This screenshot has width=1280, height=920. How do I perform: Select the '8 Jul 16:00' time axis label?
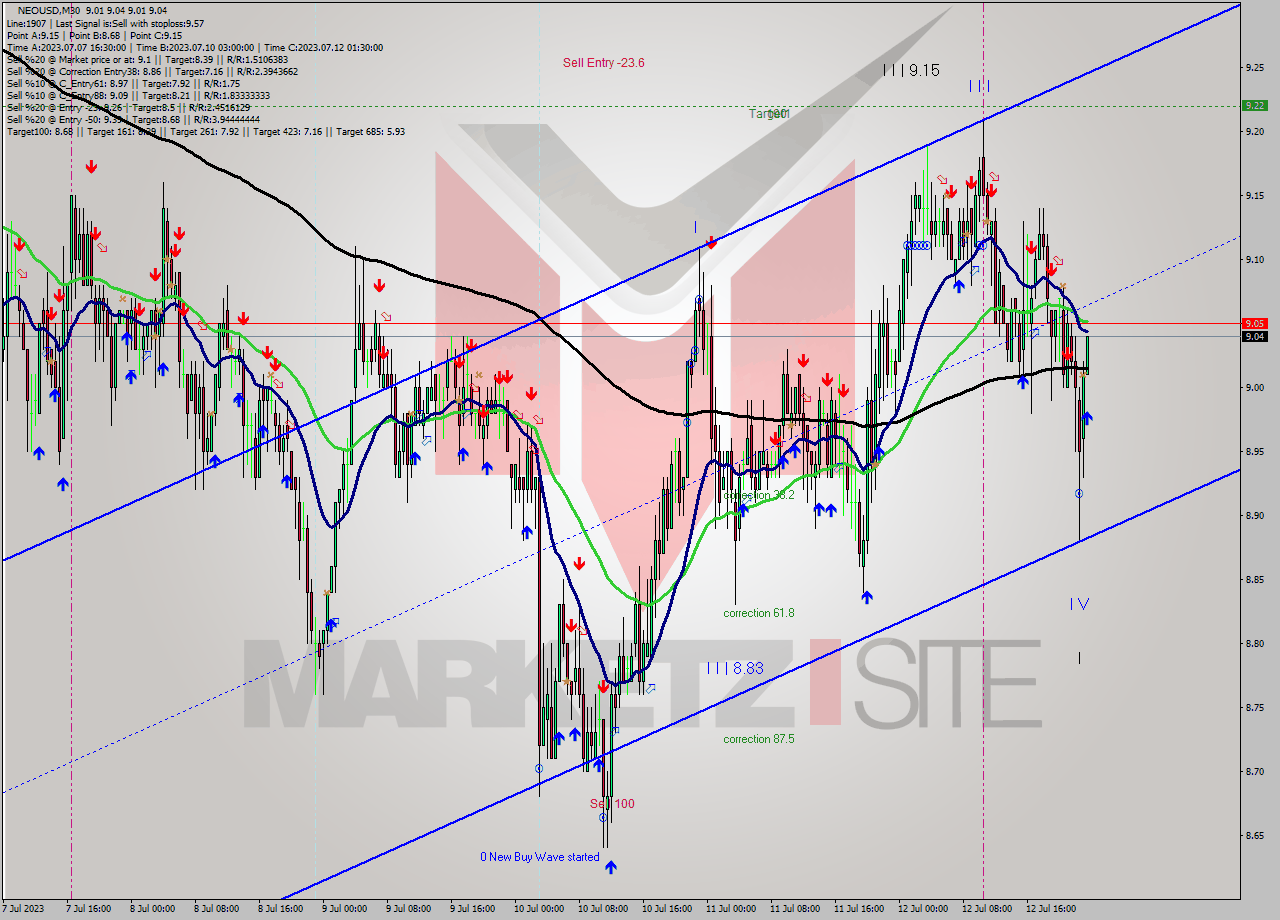click(x=281, y=909)
